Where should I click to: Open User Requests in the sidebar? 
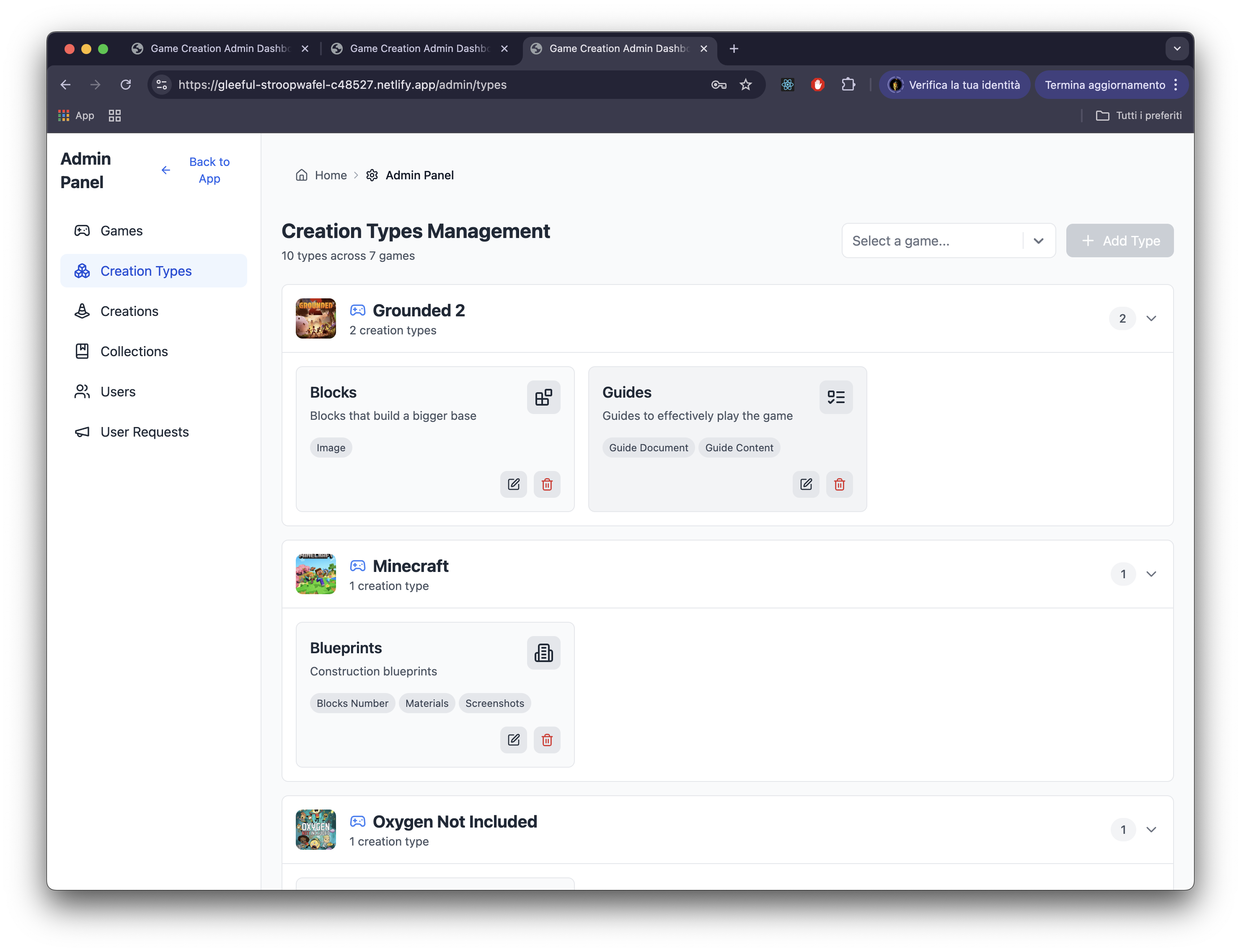pos(145,432)
